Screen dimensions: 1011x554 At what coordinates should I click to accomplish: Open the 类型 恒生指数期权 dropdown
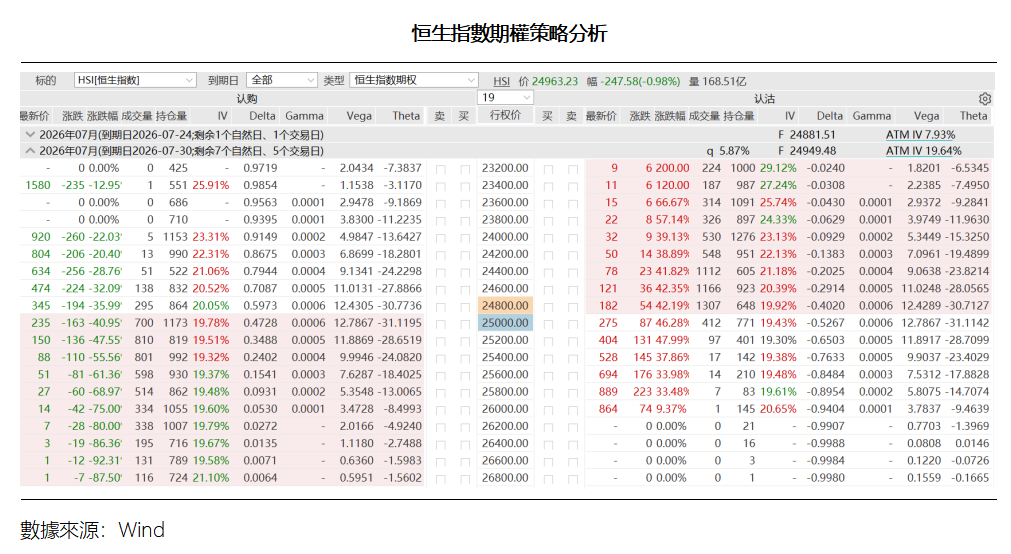(414, 80)
